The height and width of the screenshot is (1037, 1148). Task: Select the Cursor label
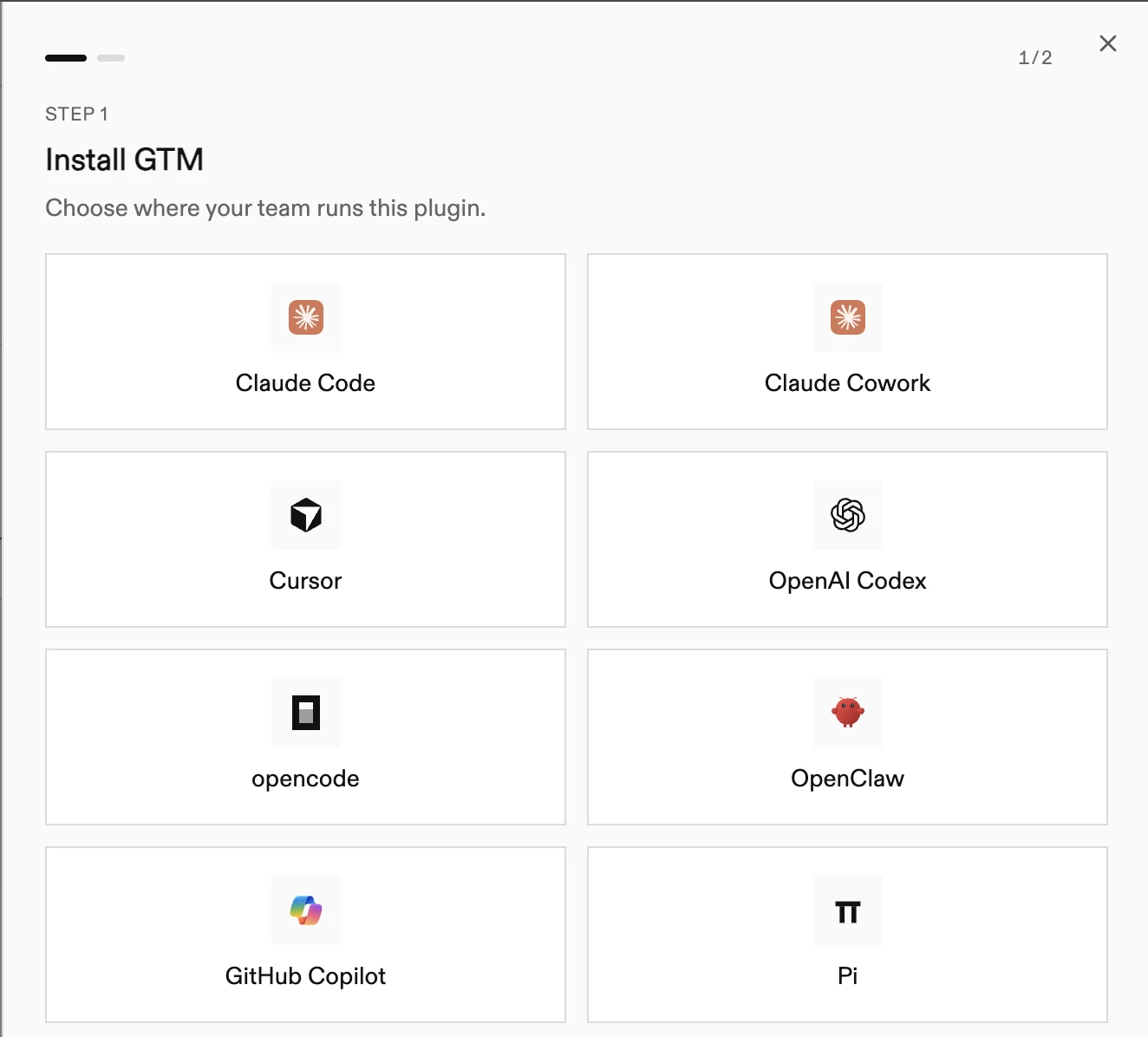coord(305,581)
